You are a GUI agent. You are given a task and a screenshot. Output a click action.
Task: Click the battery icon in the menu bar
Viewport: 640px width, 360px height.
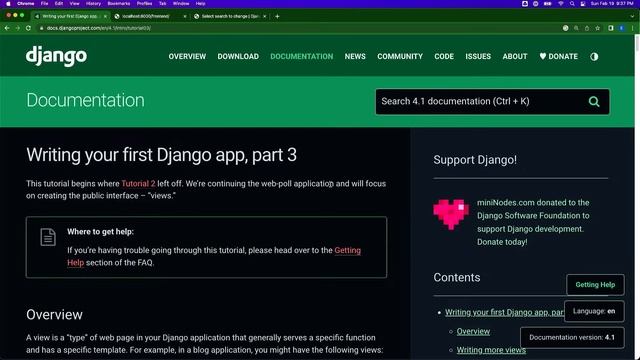coord(548,4)
